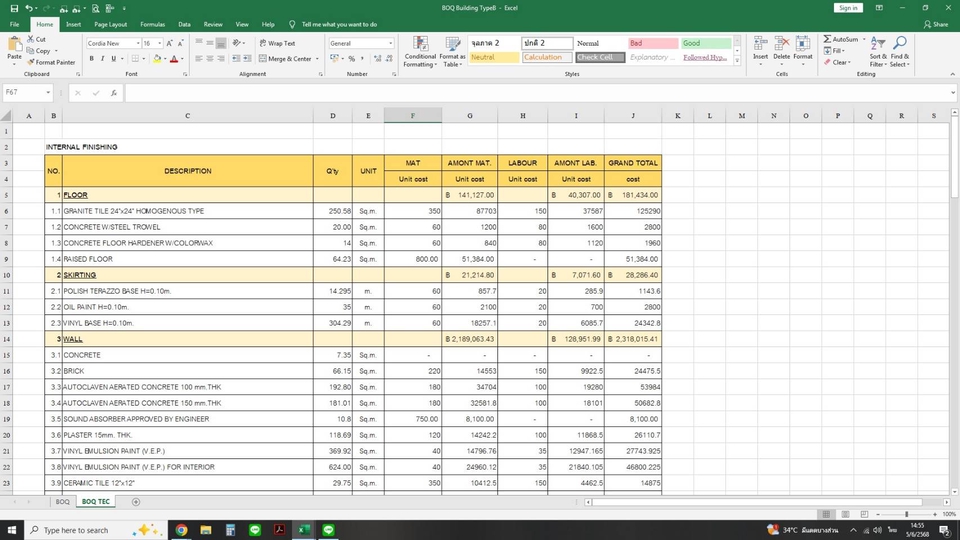Open Sort & Filter menu
The width and height of the screenshot is (960, 540).
tap(878, 51)
